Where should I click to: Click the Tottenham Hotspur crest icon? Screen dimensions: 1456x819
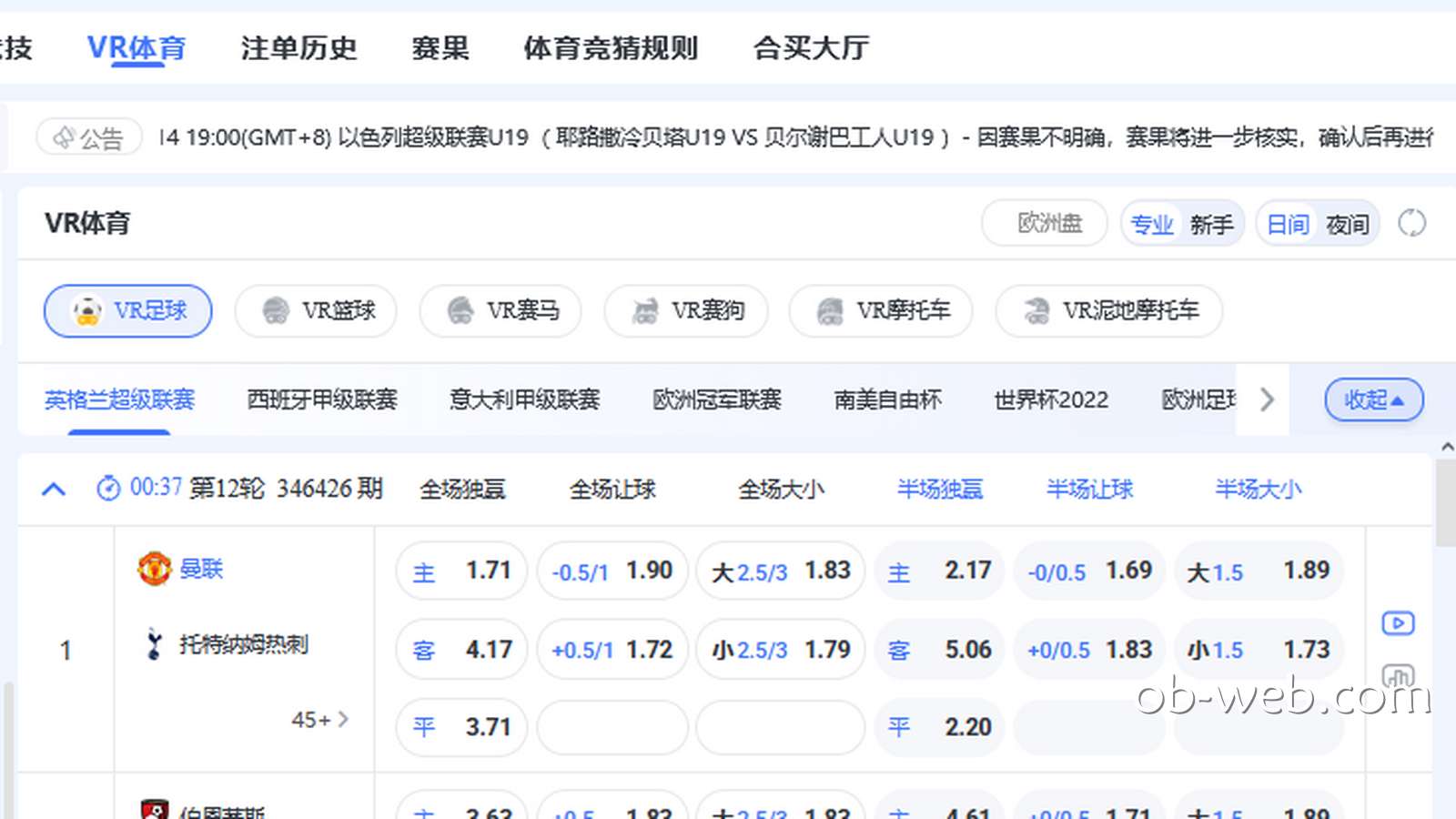click(x=154, y=644)
